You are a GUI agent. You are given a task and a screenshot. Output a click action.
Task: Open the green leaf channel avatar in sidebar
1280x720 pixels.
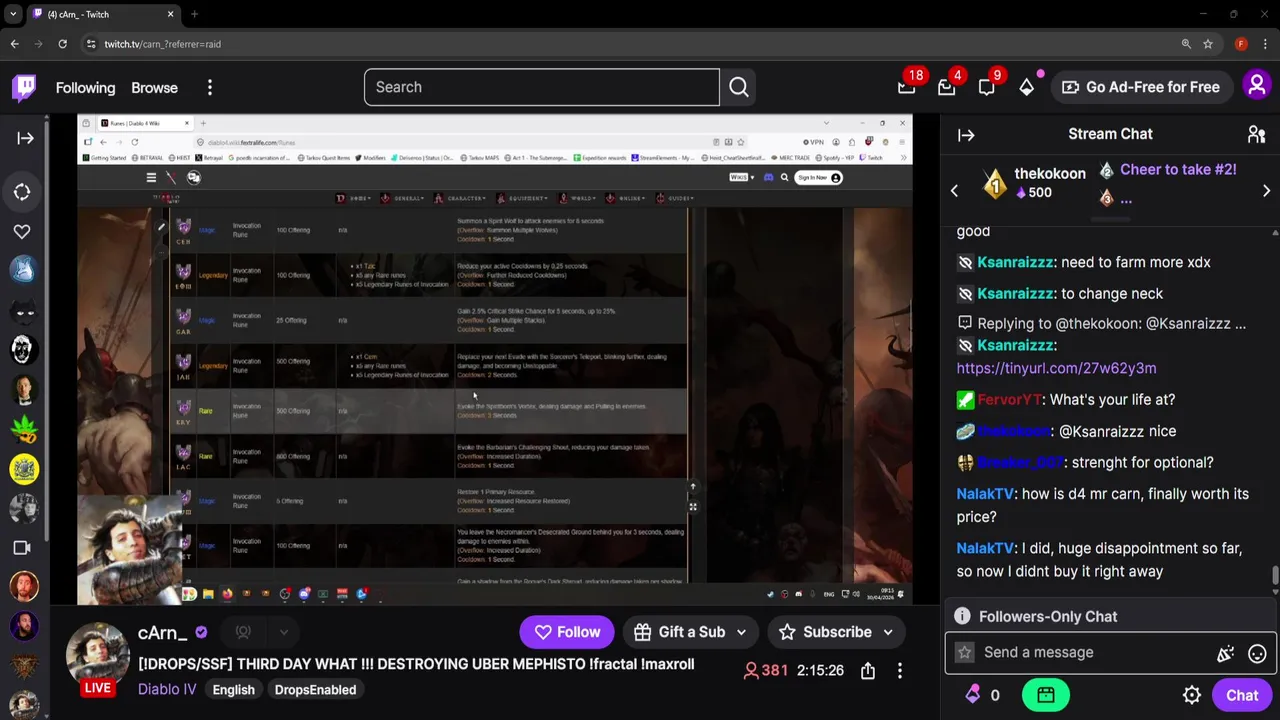[x=24, y=430]
